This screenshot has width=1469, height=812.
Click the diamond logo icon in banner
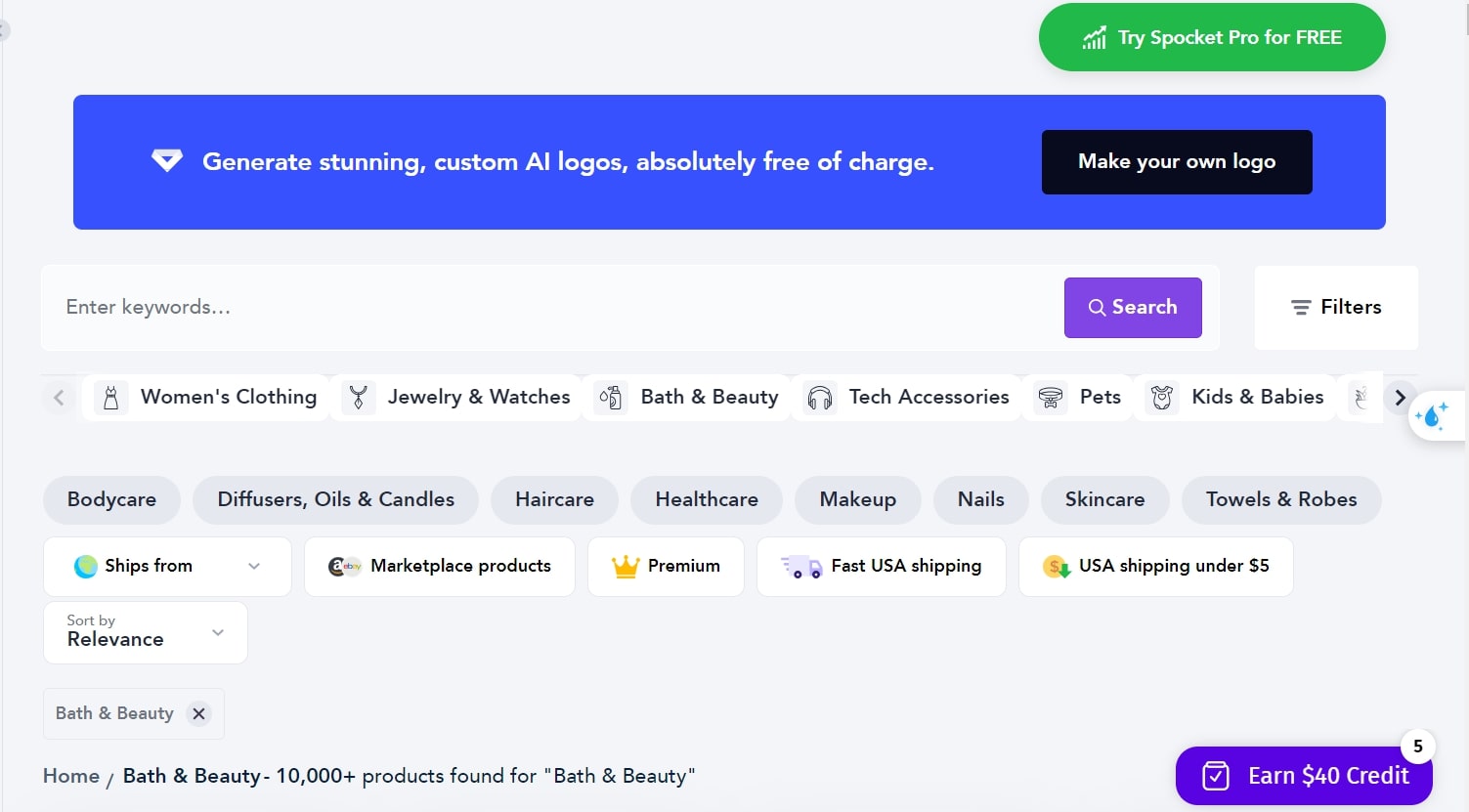167,160
